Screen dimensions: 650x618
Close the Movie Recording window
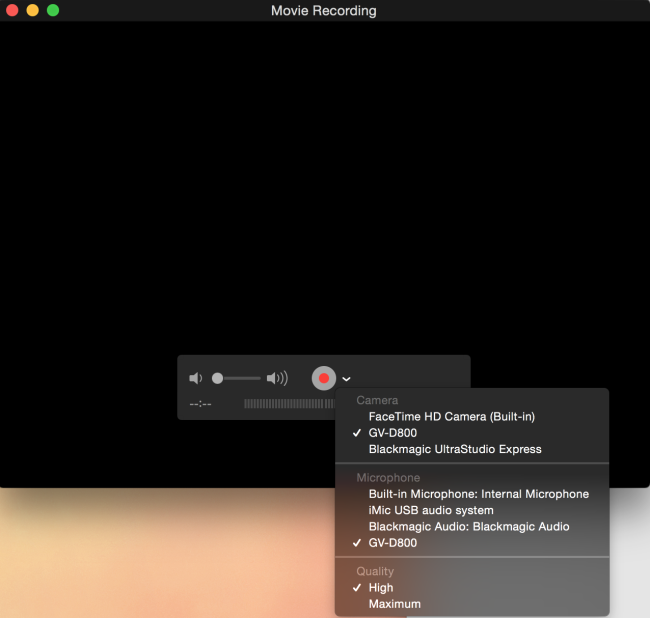pos(12,10)
